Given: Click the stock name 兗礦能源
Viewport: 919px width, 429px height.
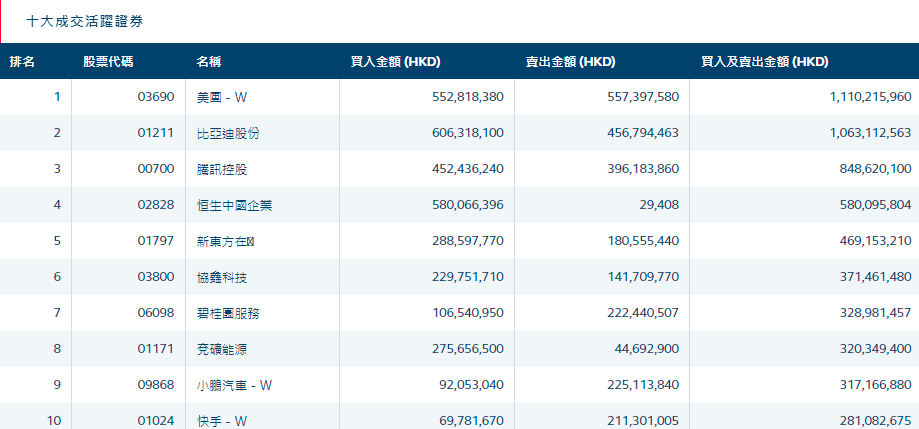Looking at the screenshot, I should tap(222, 349).
